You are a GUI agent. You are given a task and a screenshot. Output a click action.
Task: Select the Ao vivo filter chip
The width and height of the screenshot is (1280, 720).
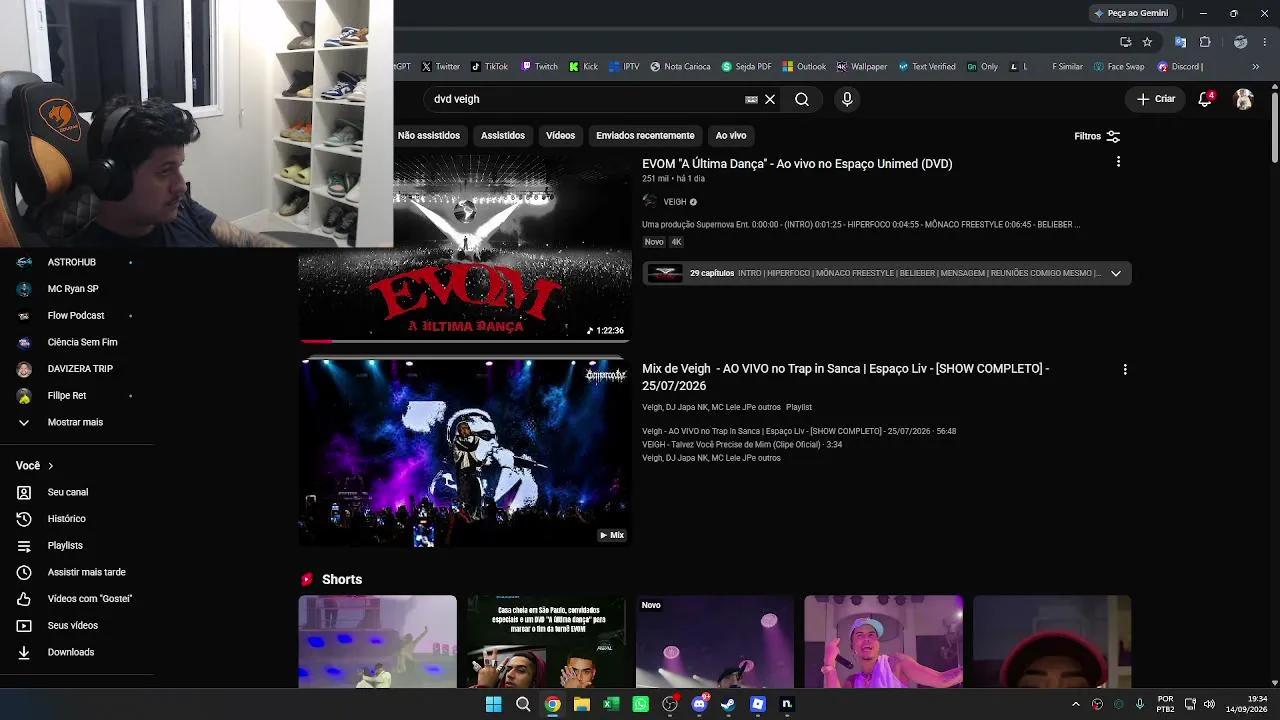point(731,135)
